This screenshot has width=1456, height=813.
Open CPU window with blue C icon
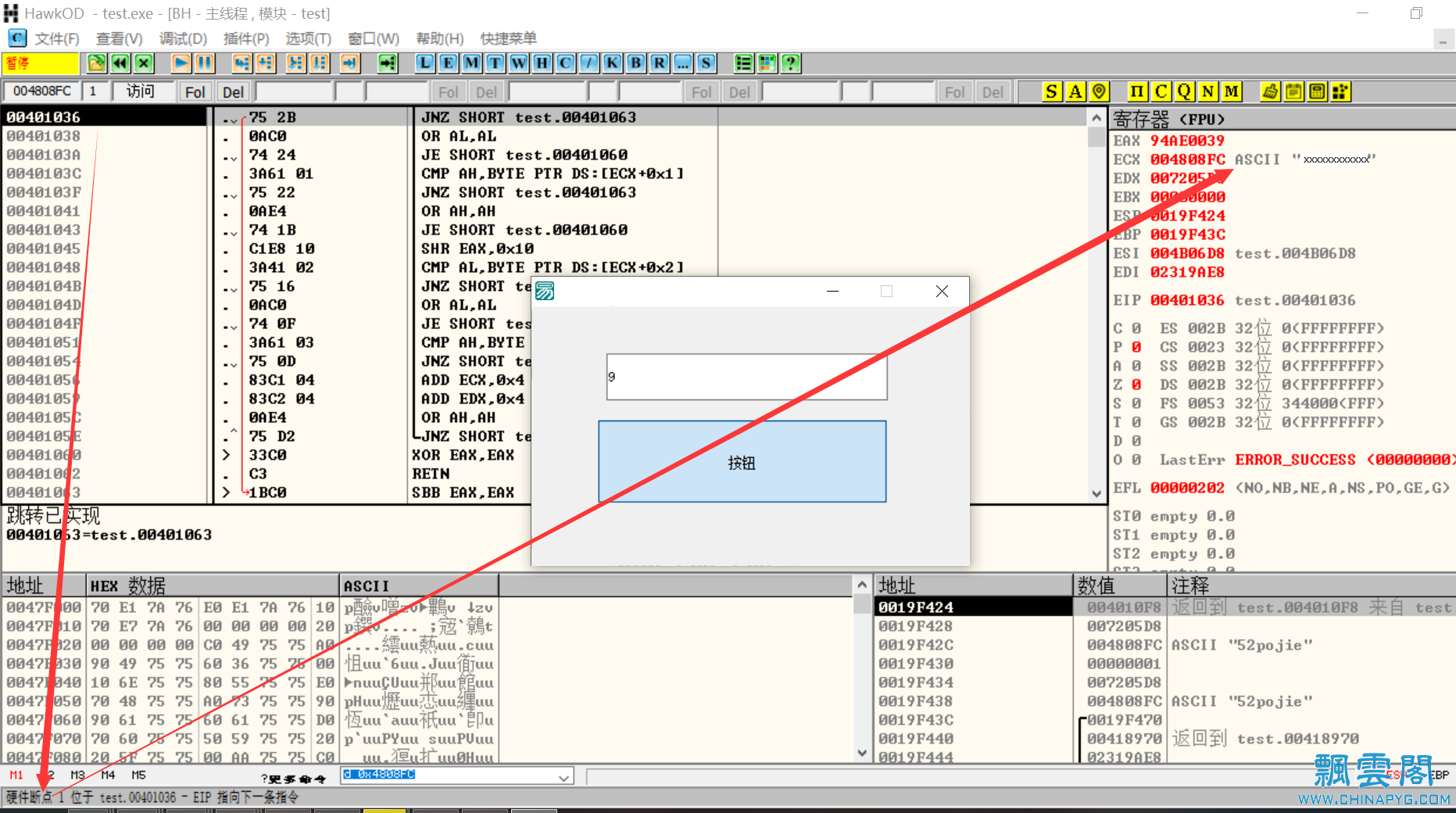[565, 63]
